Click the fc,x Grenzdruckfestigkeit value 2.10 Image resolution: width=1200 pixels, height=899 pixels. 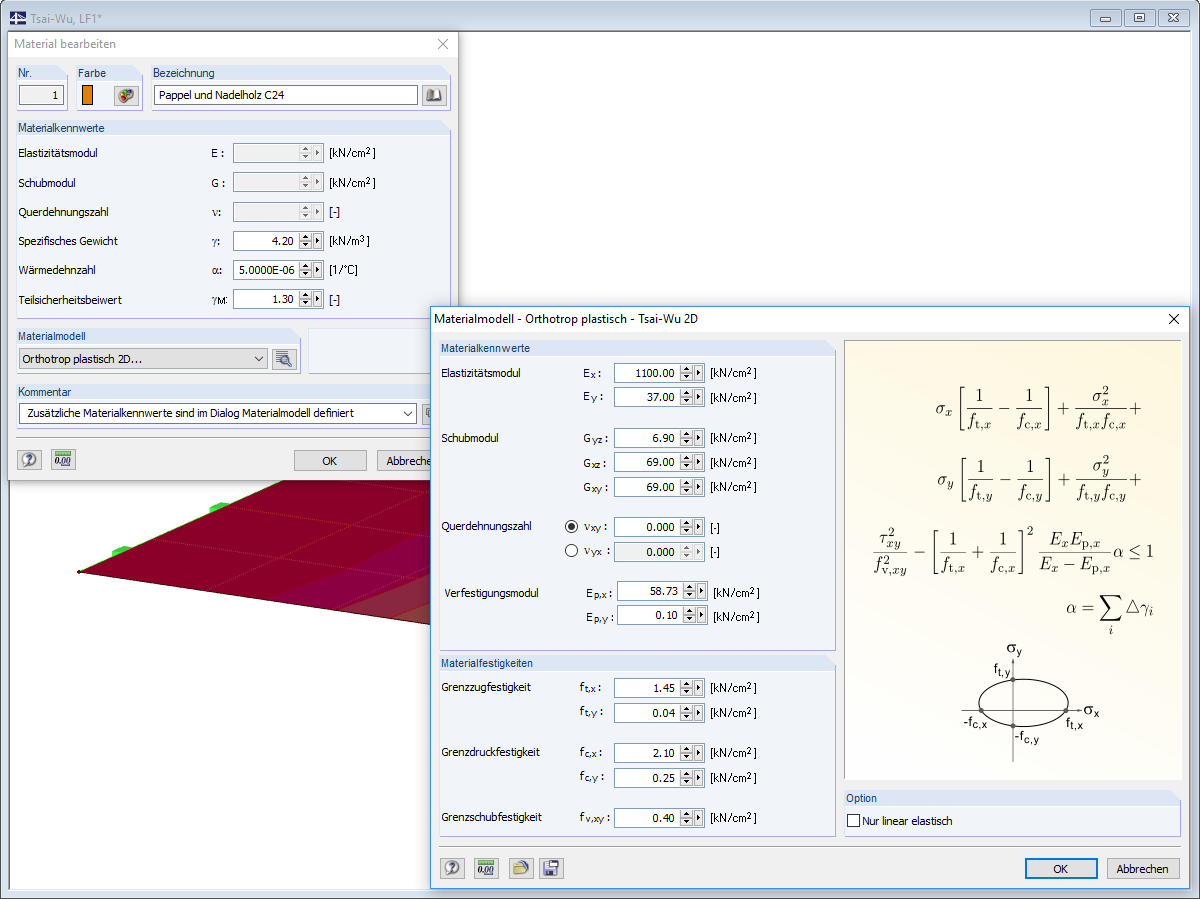click(646, 753)
